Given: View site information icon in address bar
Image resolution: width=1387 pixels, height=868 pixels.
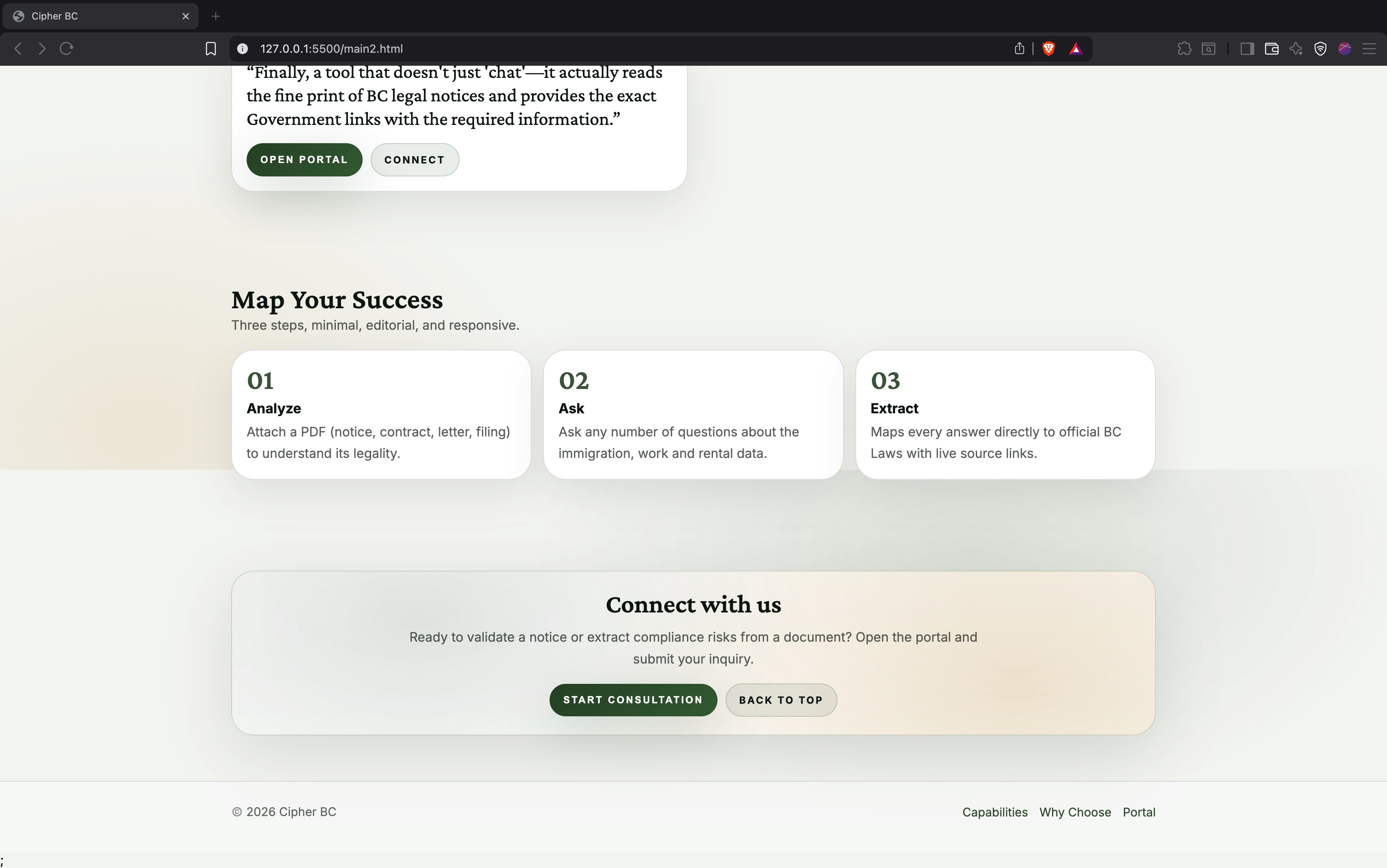Looking at the screenshot, I should click(x=243, y=49).
